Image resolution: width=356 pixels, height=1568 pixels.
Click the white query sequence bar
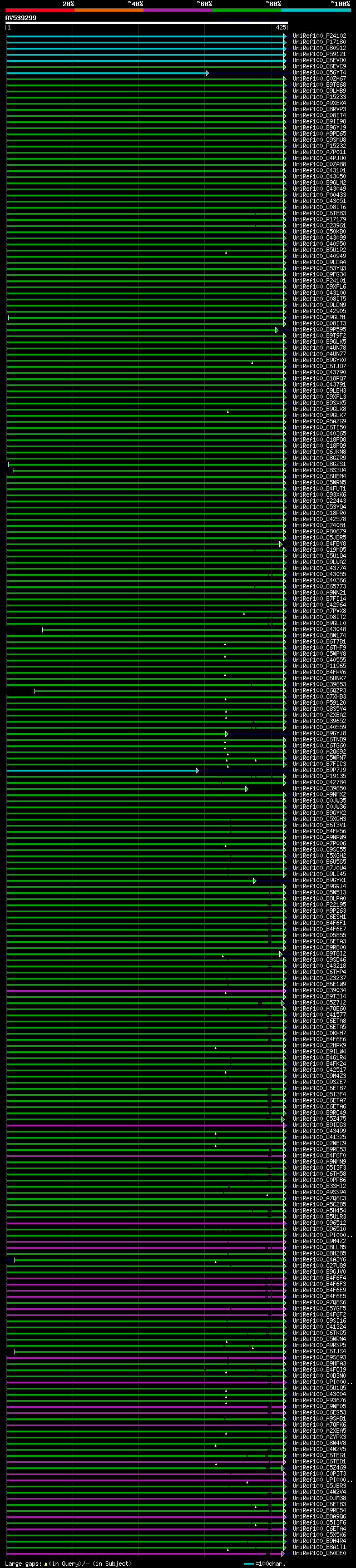click(x=147, y=23)
